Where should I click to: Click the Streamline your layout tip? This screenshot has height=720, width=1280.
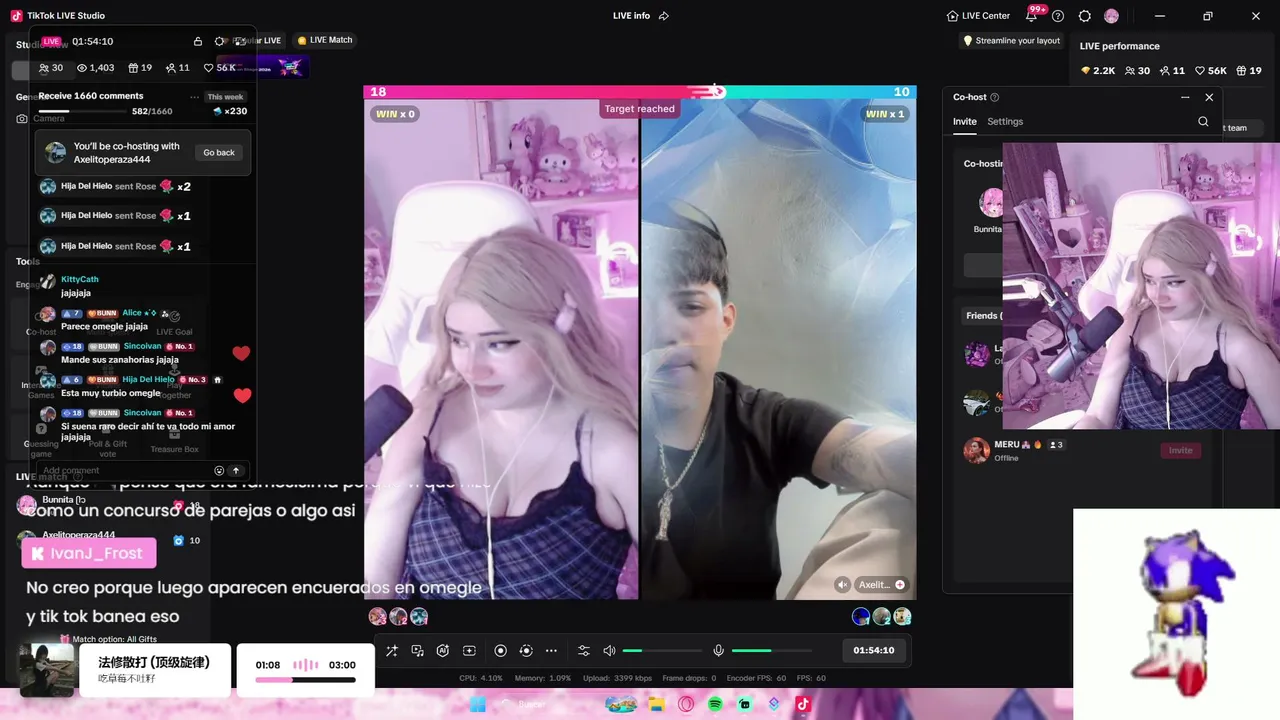coord(1011,41)
